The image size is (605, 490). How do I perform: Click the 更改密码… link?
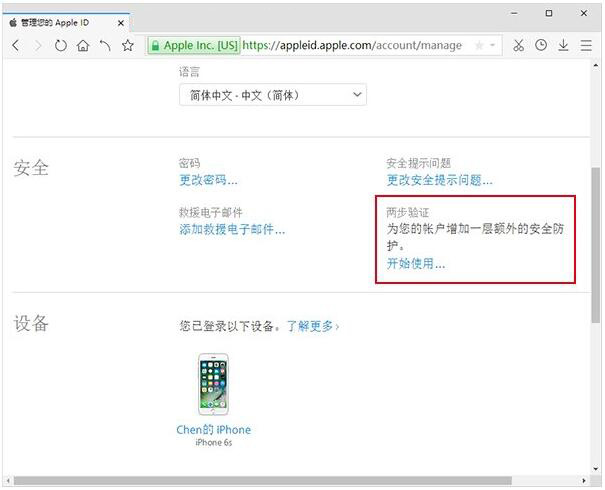pos(208,180)
